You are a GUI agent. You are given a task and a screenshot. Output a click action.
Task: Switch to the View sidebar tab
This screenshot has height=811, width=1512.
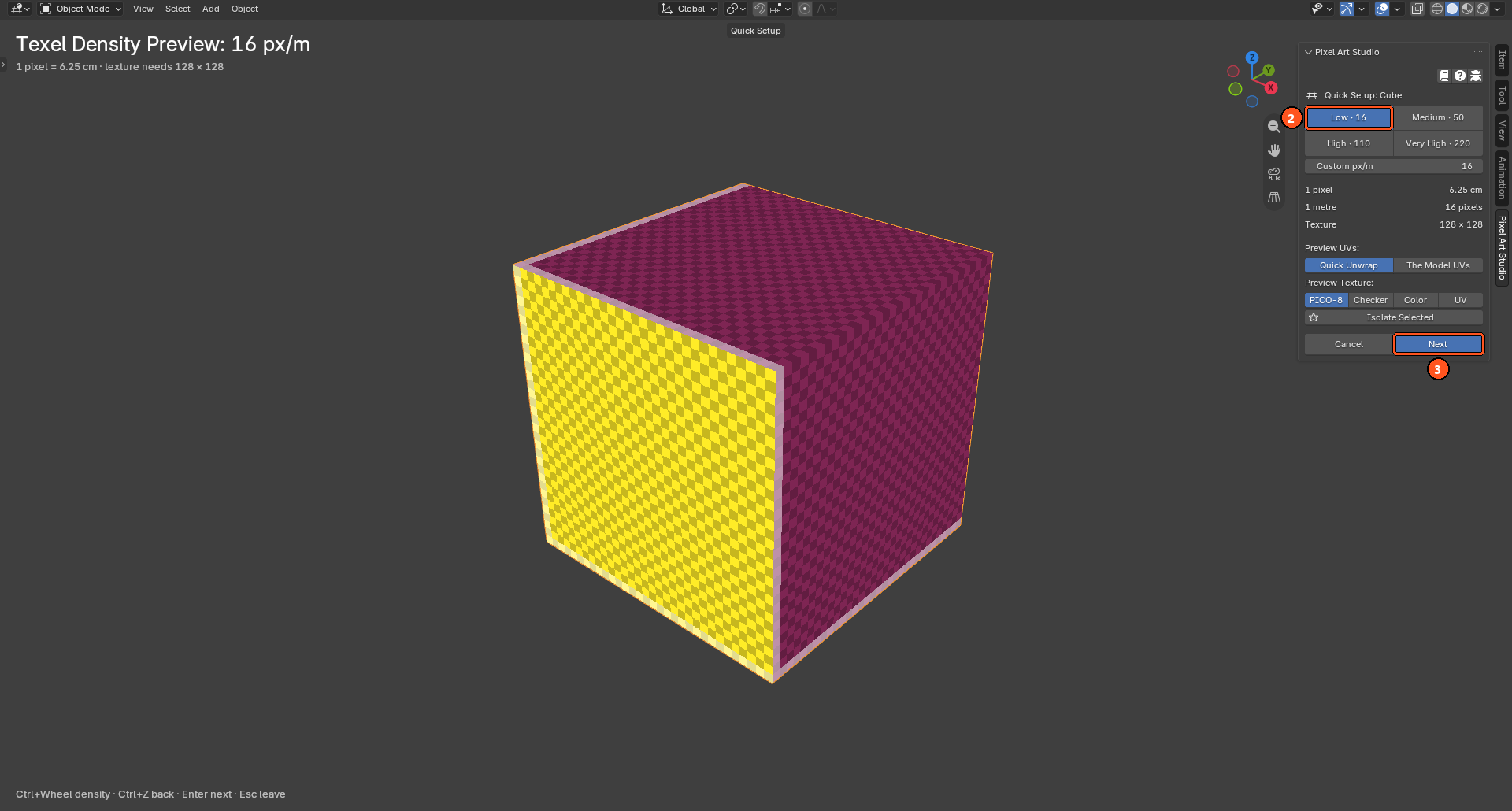[x=1503, y=130]
